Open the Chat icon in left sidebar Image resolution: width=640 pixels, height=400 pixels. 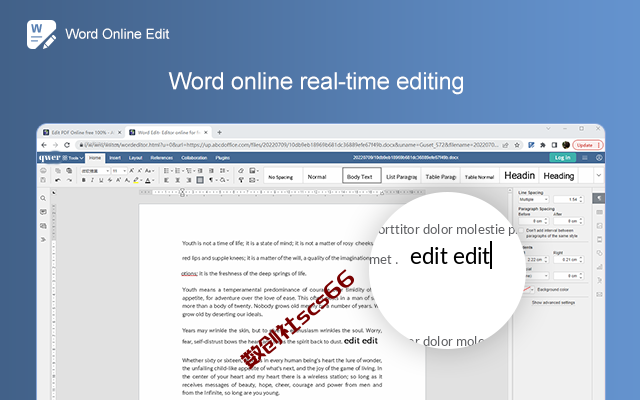click(43, 226)
